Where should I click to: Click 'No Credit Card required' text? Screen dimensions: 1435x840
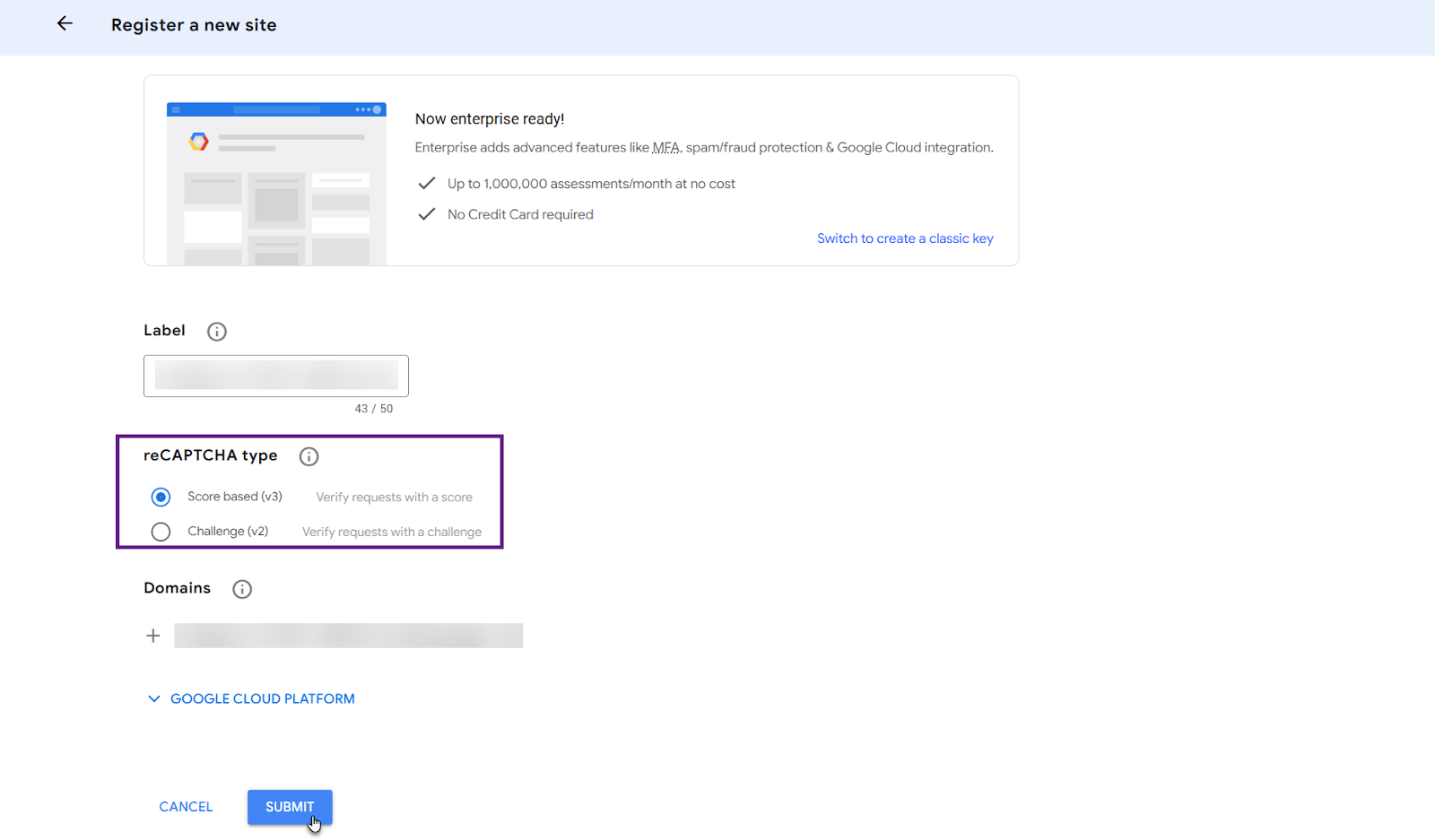(x=520, y=214)
